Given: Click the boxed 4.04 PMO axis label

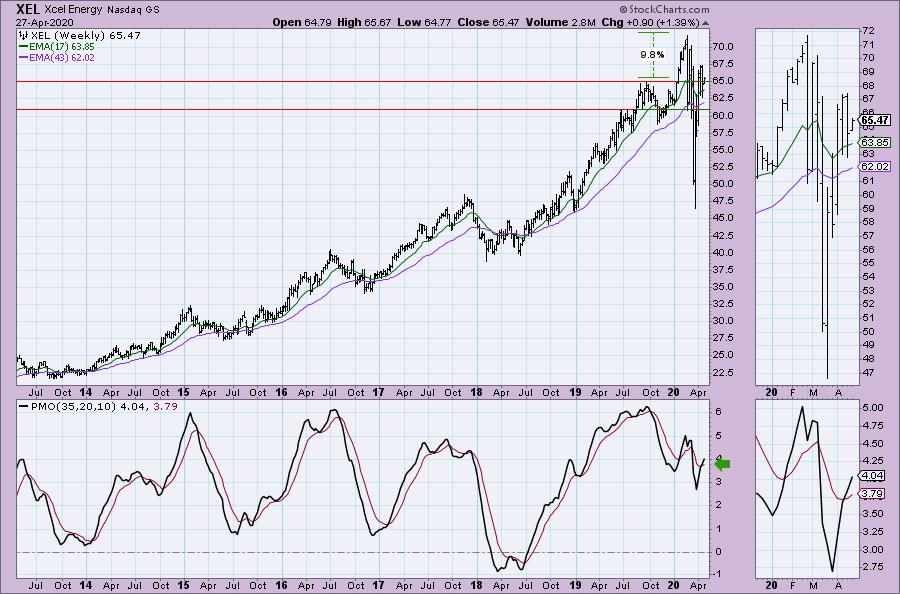Looking at the screenshot, I should (x=873, y=475).
